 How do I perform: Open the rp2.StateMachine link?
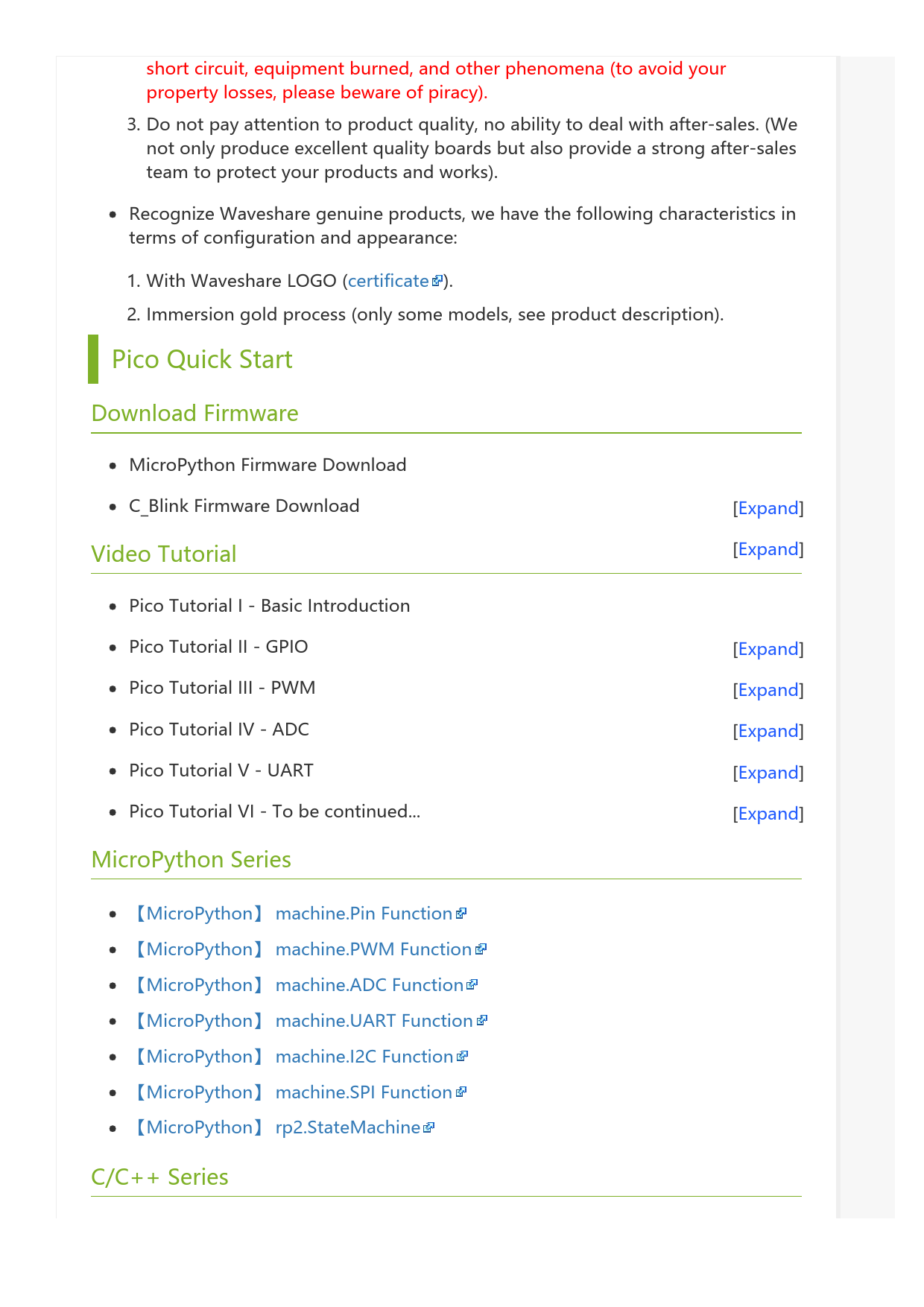tap(347, 1128)
